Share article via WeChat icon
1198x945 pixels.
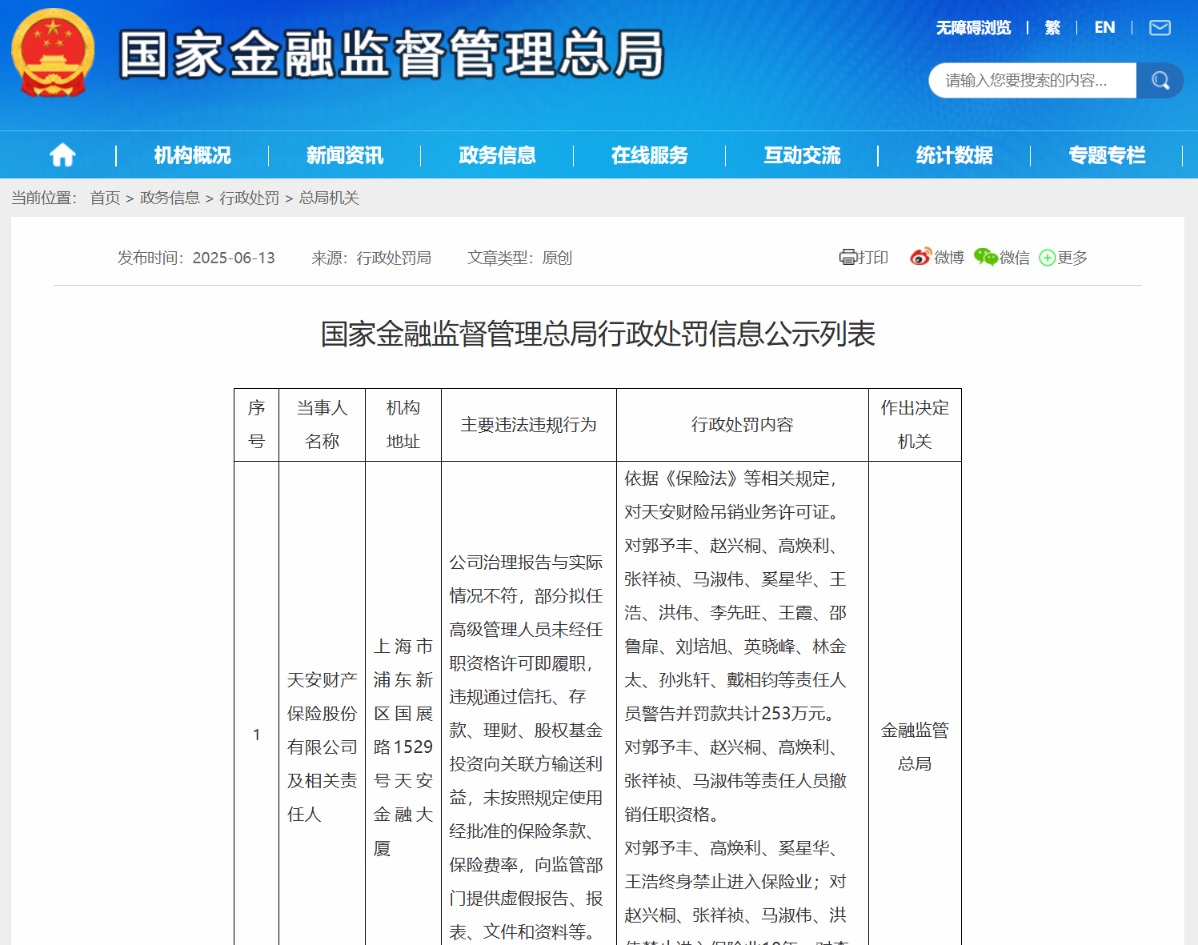[x=985, y=258]
